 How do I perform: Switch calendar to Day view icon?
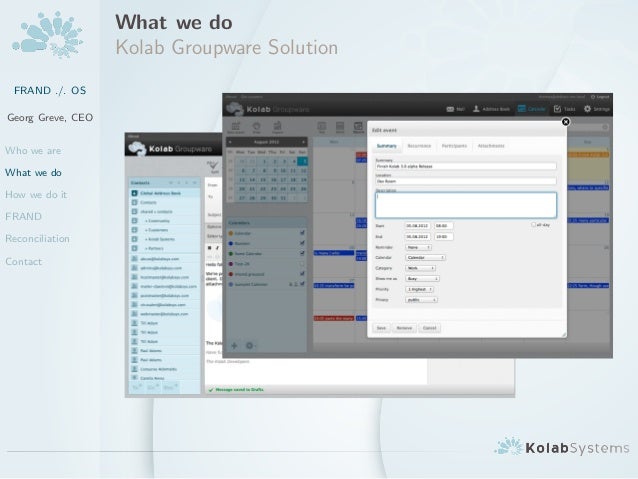click(321, 127)
